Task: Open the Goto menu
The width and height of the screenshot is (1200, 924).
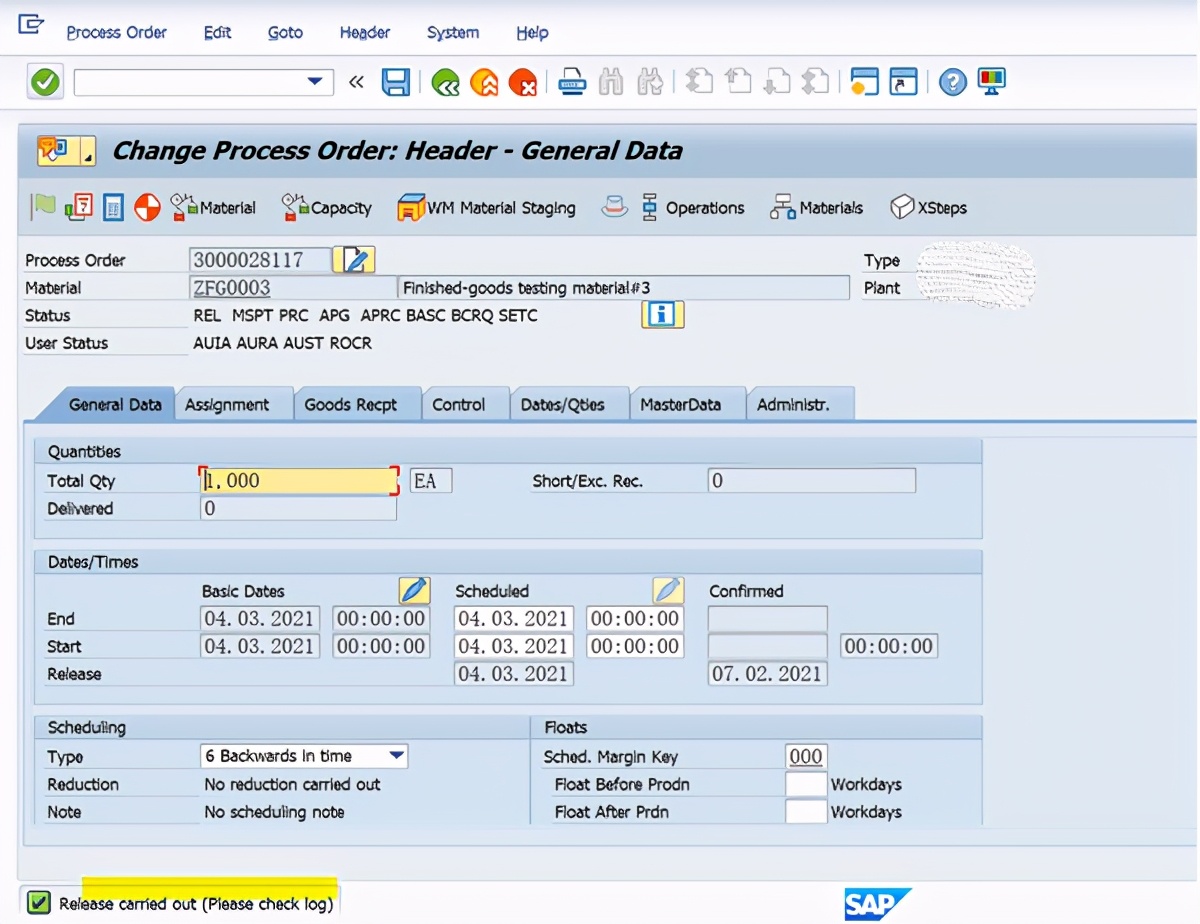Action: 284,32
